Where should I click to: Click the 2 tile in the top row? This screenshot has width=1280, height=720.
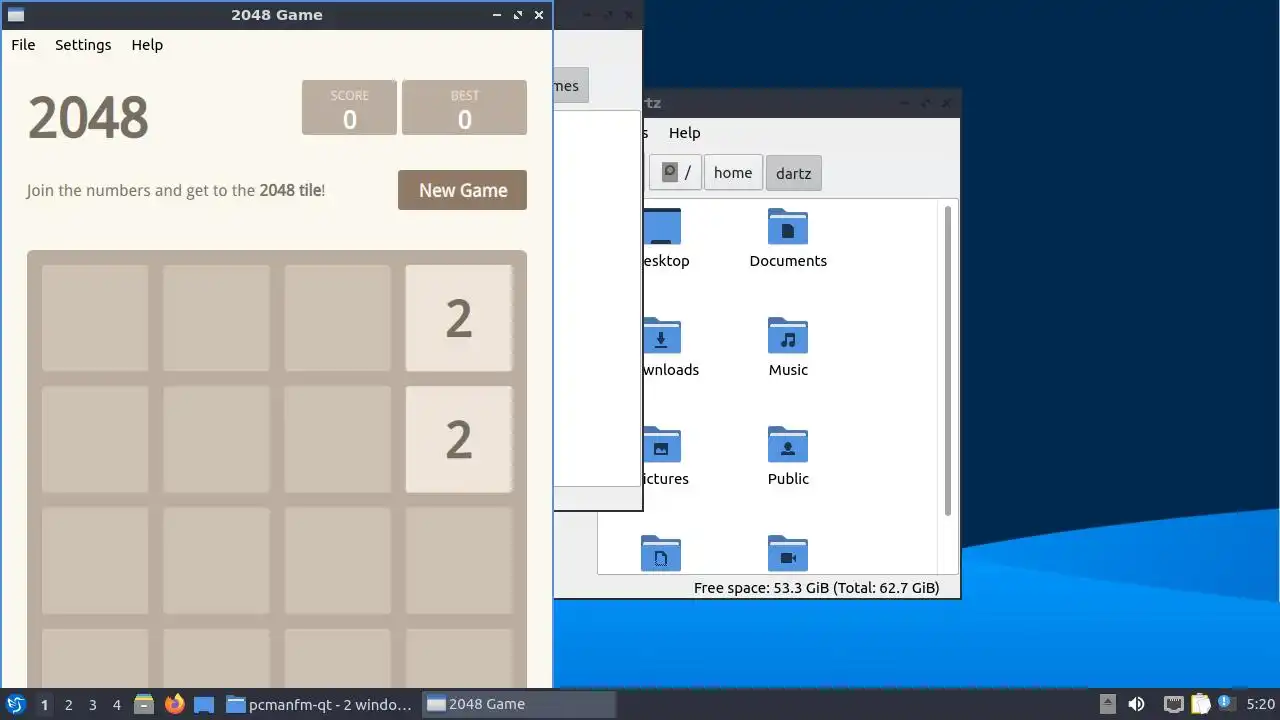click(459, 318)
